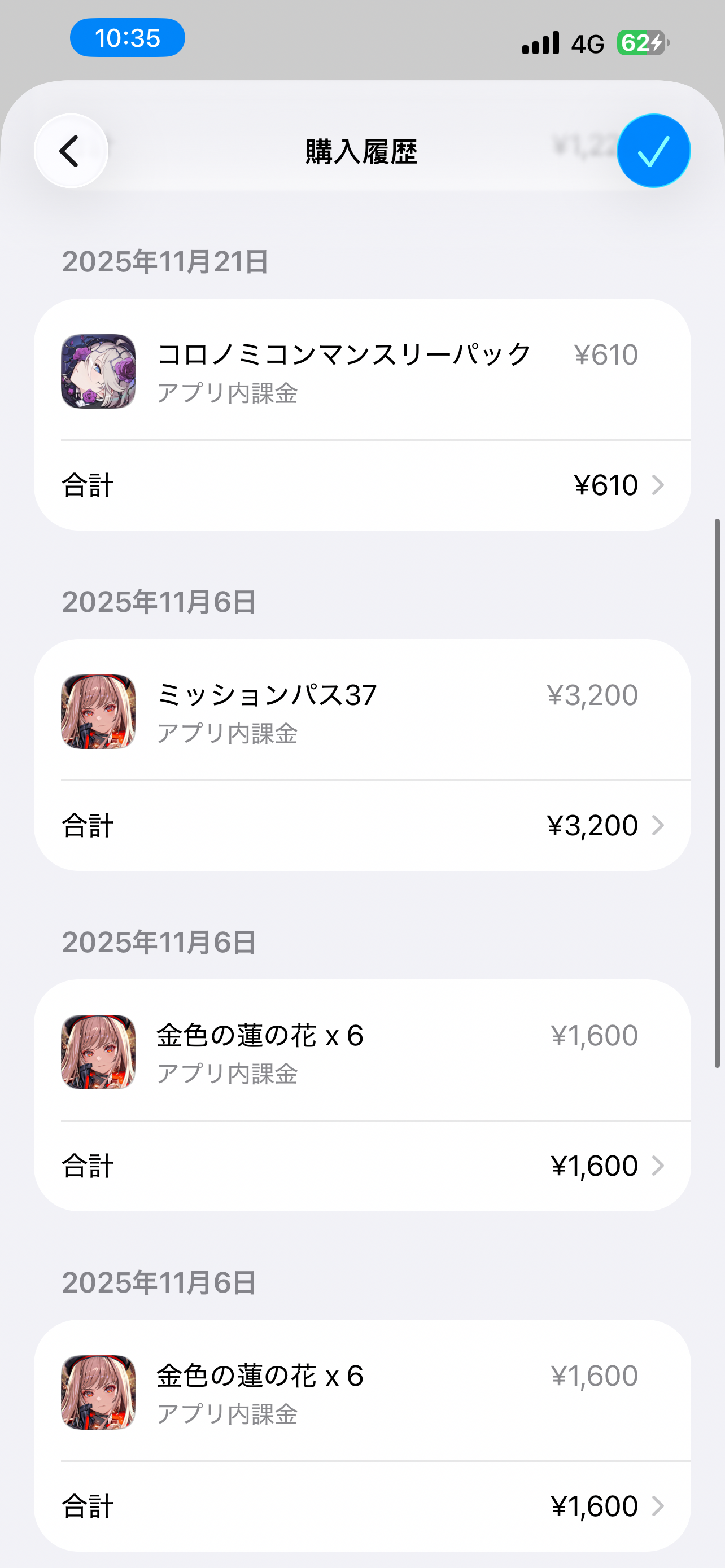Tap the 購入履歴 page title
This screenshot has height=1568, width=725.
click(361, 152)
